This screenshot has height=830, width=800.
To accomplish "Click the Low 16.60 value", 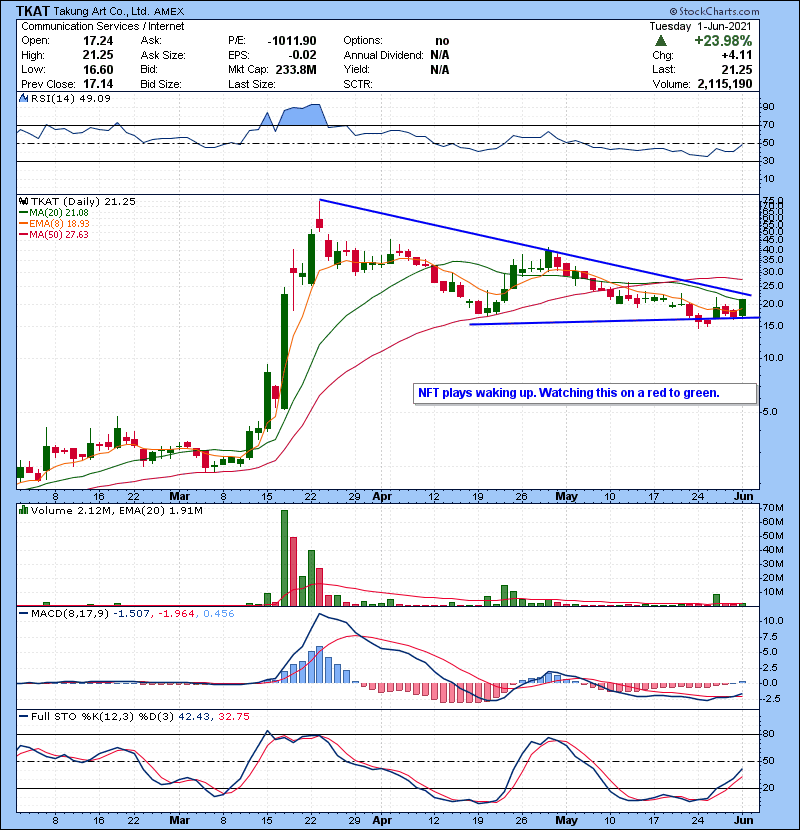I will click(98, 69).
